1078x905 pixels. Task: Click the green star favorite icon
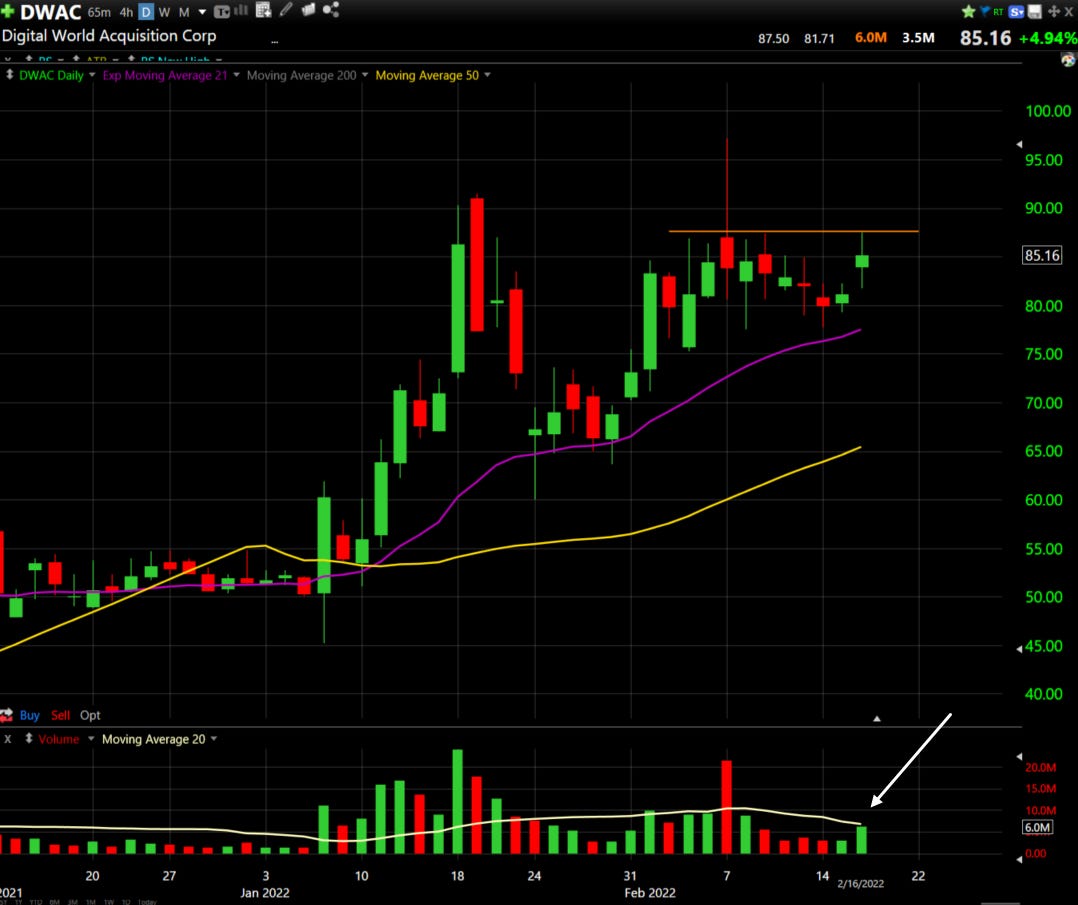(969, 11)
